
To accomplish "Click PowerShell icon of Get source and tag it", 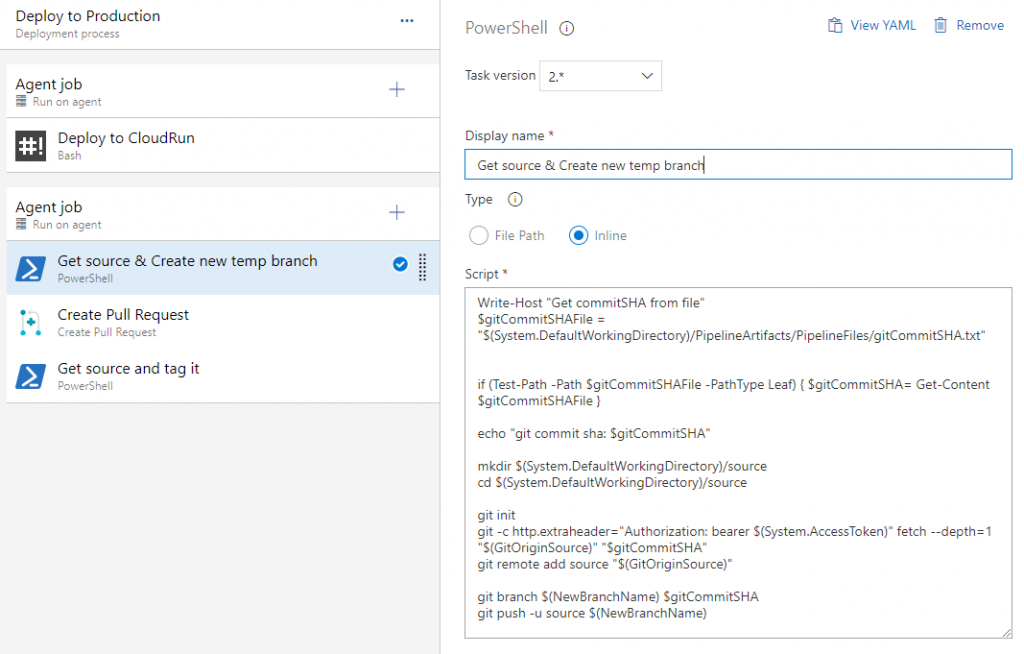I will pos(31,376).
